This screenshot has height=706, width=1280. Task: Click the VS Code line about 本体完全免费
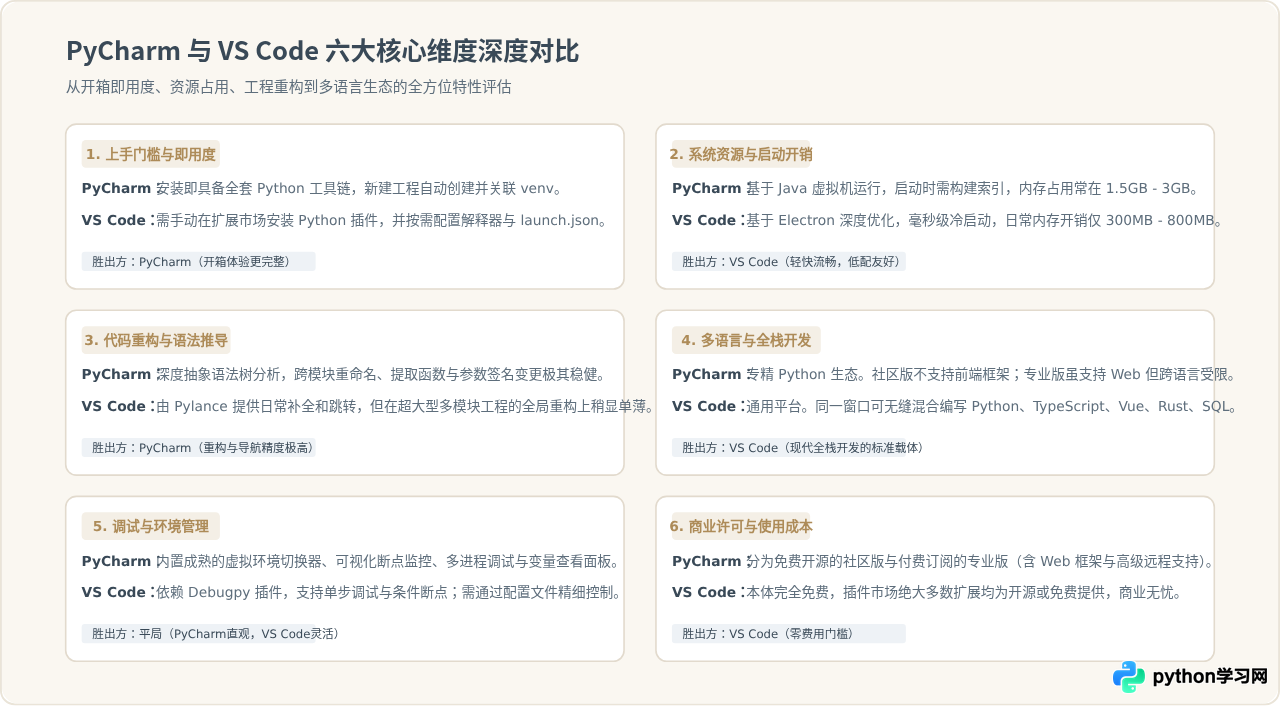coord(927,592)
